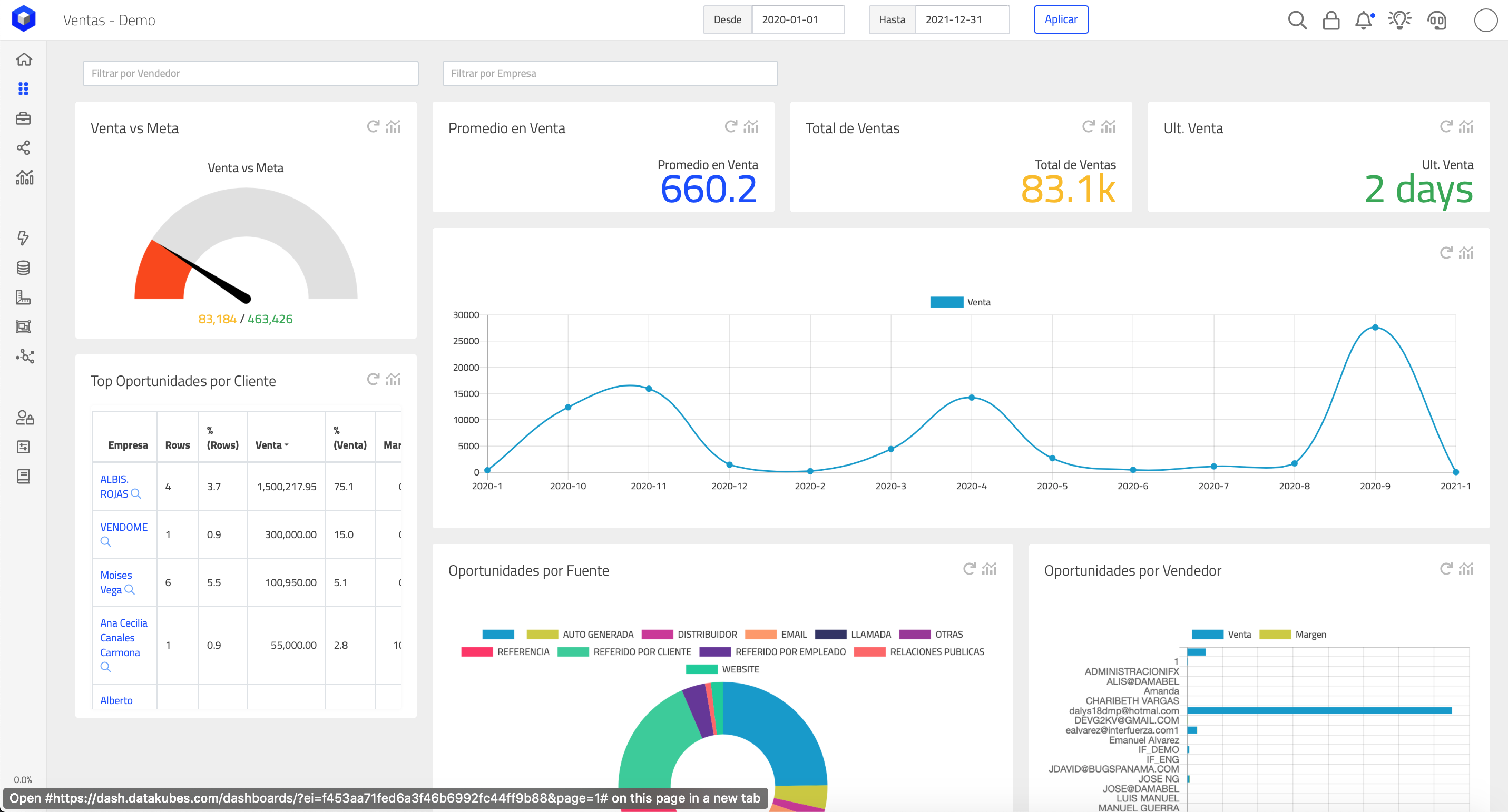Click the REFERIDO POR CLIENTE color swatch

point(573,652)
